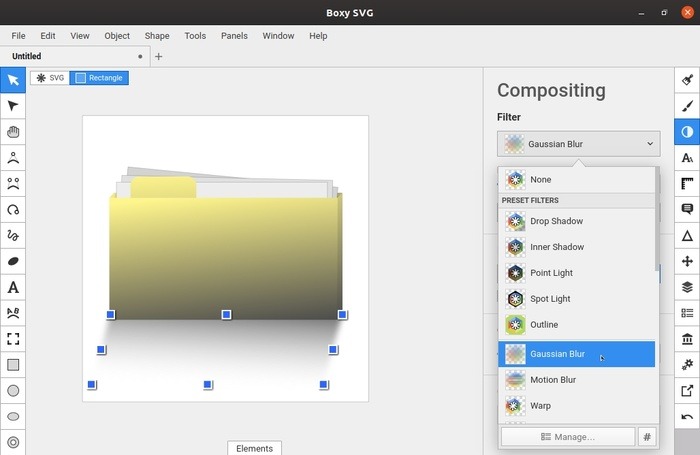The height and width of the screenshot is (455, 700).
Task: Select the Blob brush tool
Action: (x=13, y=261)
